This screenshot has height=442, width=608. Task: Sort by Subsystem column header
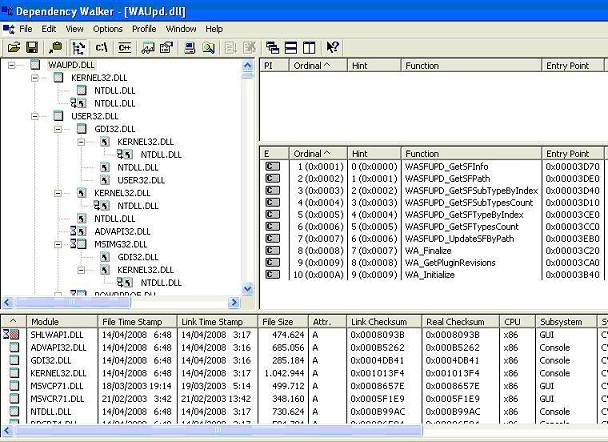566,322
